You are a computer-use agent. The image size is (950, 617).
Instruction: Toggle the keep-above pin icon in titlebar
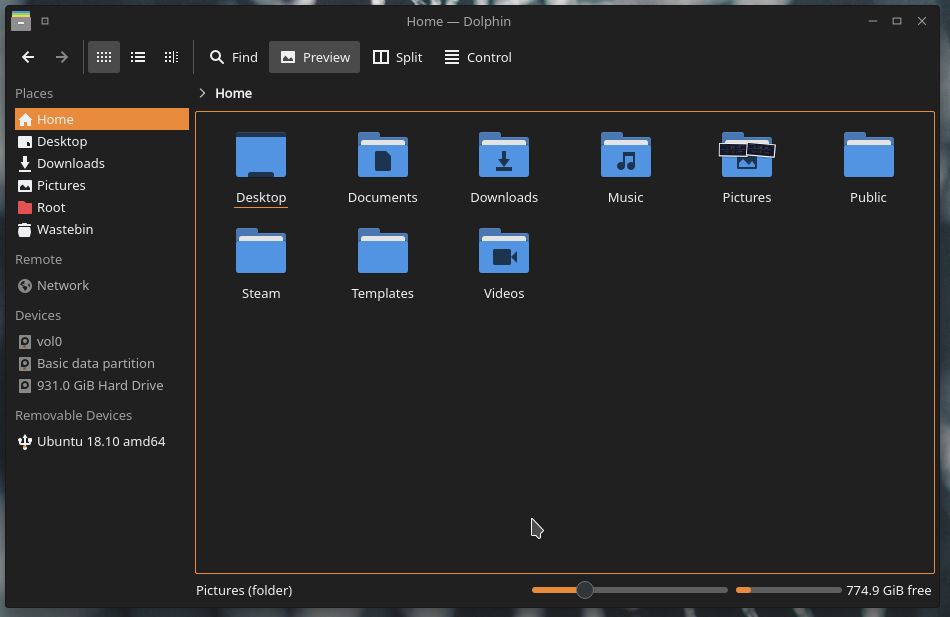tap(45, 21)
